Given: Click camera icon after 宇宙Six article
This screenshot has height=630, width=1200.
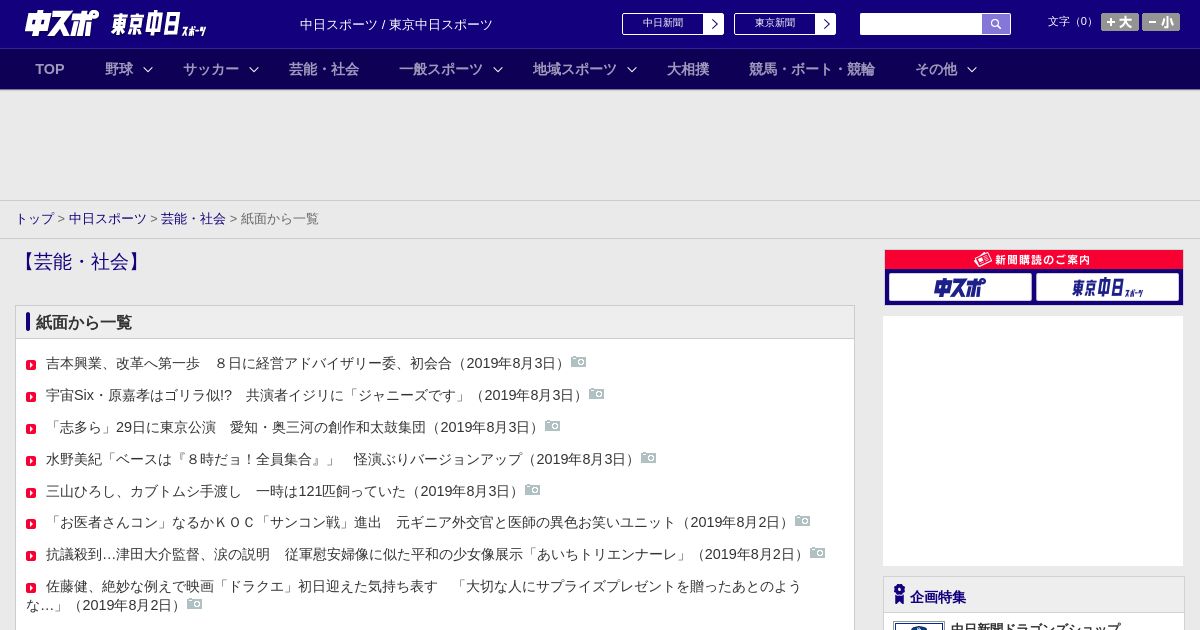Looking at the screenshot, I should tap(597, 394).
